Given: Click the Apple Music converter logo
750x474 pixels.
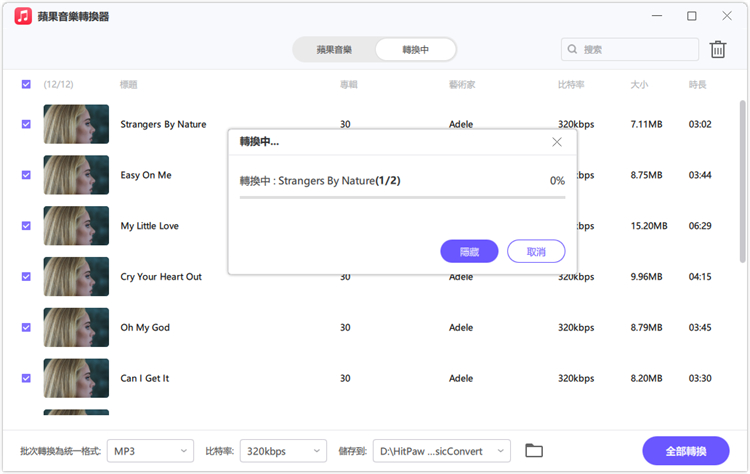Looking at the screenshot, I should click(23, 16).
